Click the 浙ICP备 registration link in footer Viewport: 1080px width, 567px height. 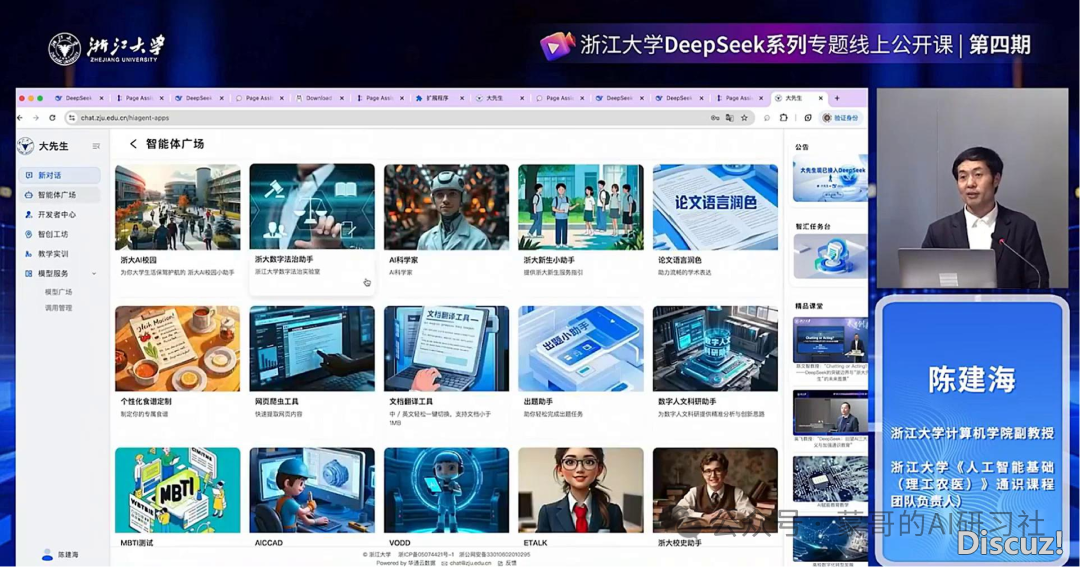tap(426, 555)
